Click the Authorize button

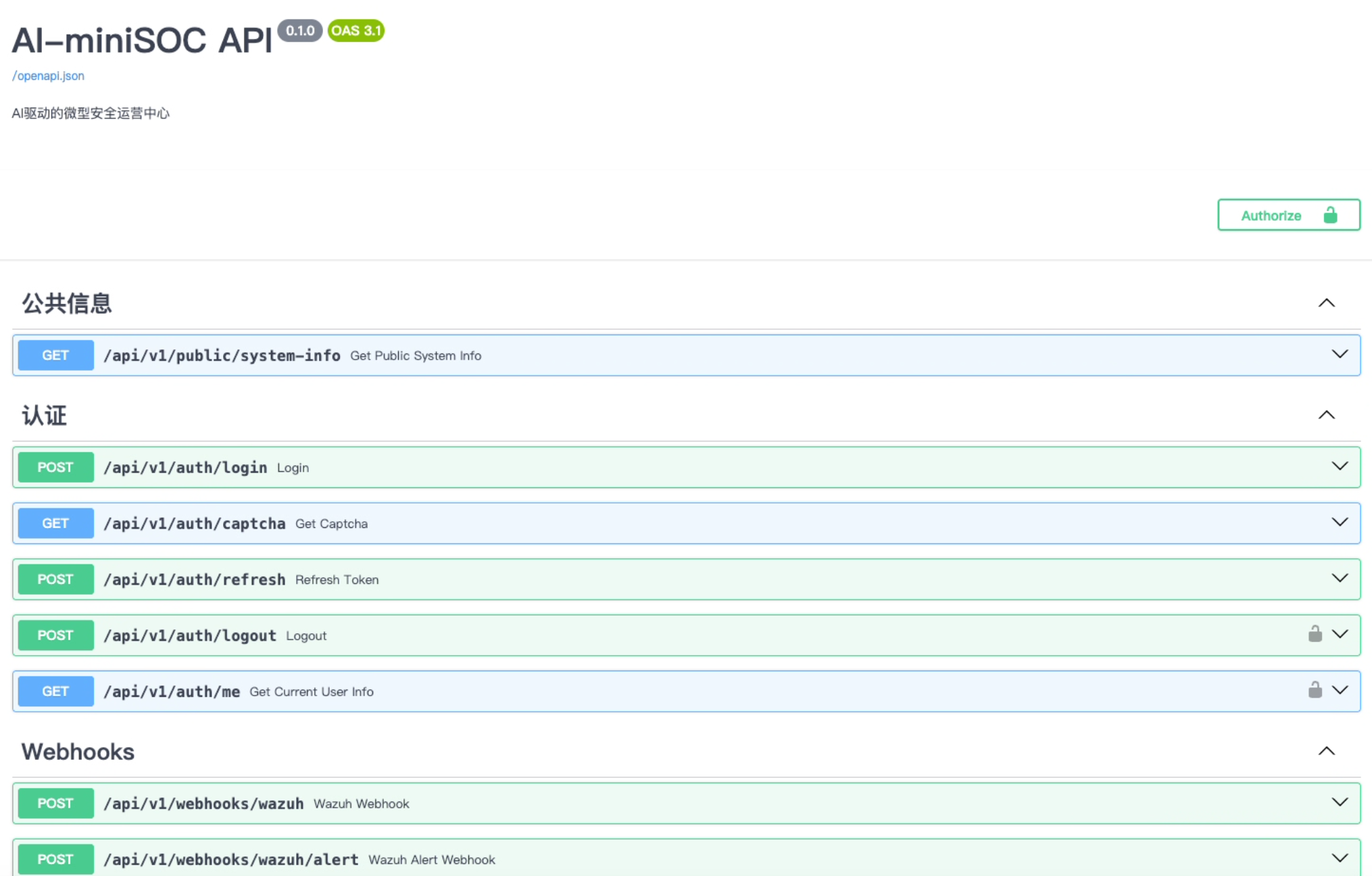point(1288,215)
